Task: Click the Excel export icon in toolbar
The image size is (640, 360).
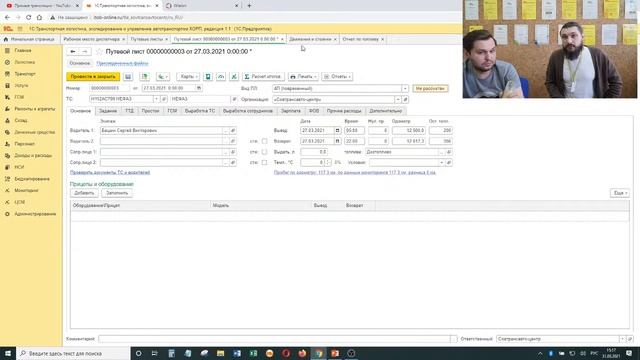Action: pos(234,76)
